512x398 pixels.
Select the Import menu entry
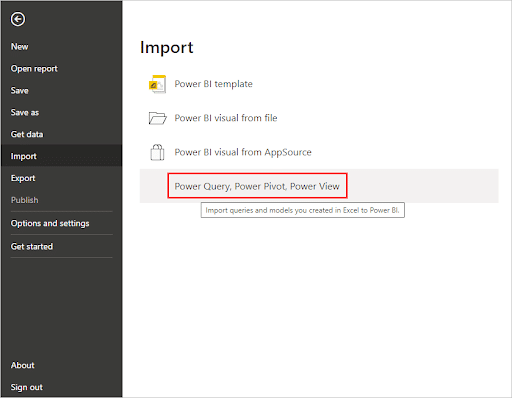(61, 156)
